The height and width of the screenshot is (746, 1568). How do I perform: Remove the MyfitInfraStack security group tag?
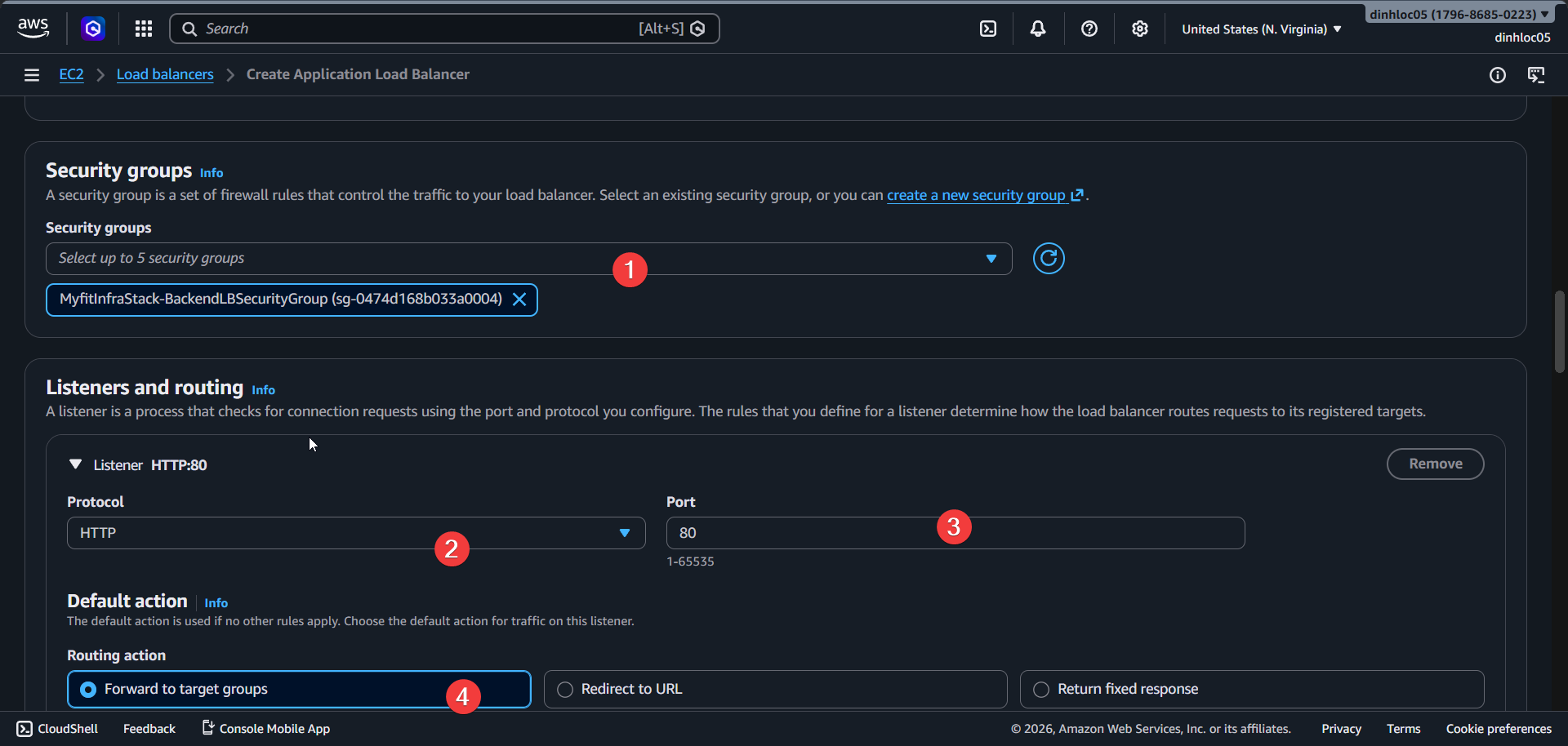point(519,299)
